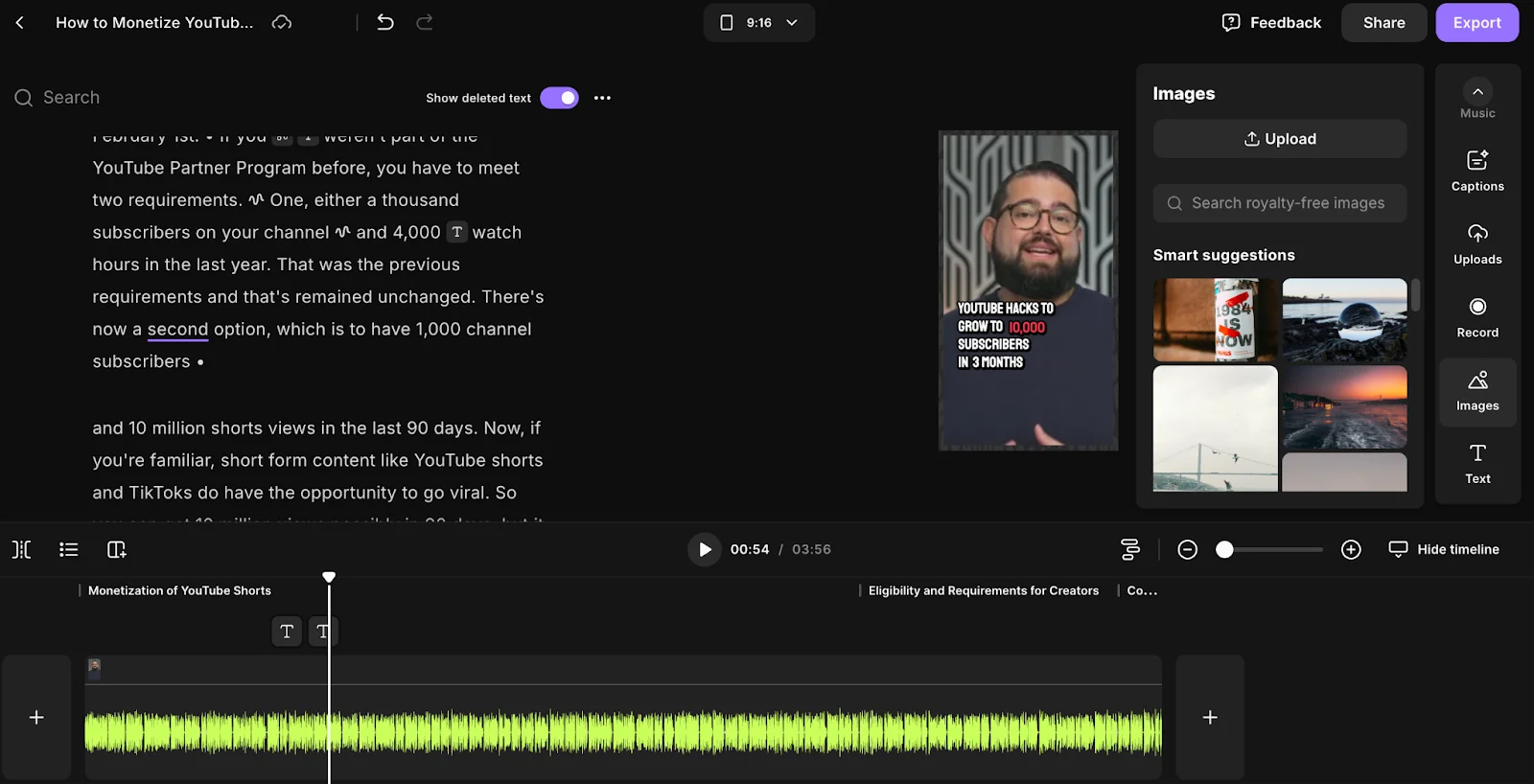The width and height of the screenshot is (1534, 784).
Task: Turn off Show deleted text toggle
Action: pos(559,98)
